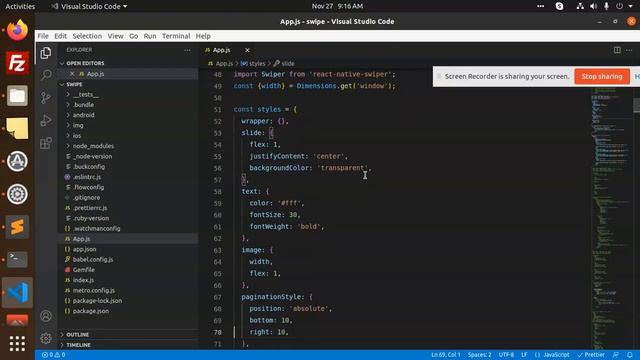The width and height of the screenshot is (640, 360).
Task: Open Software Updater in the dock
Action: 17,161
